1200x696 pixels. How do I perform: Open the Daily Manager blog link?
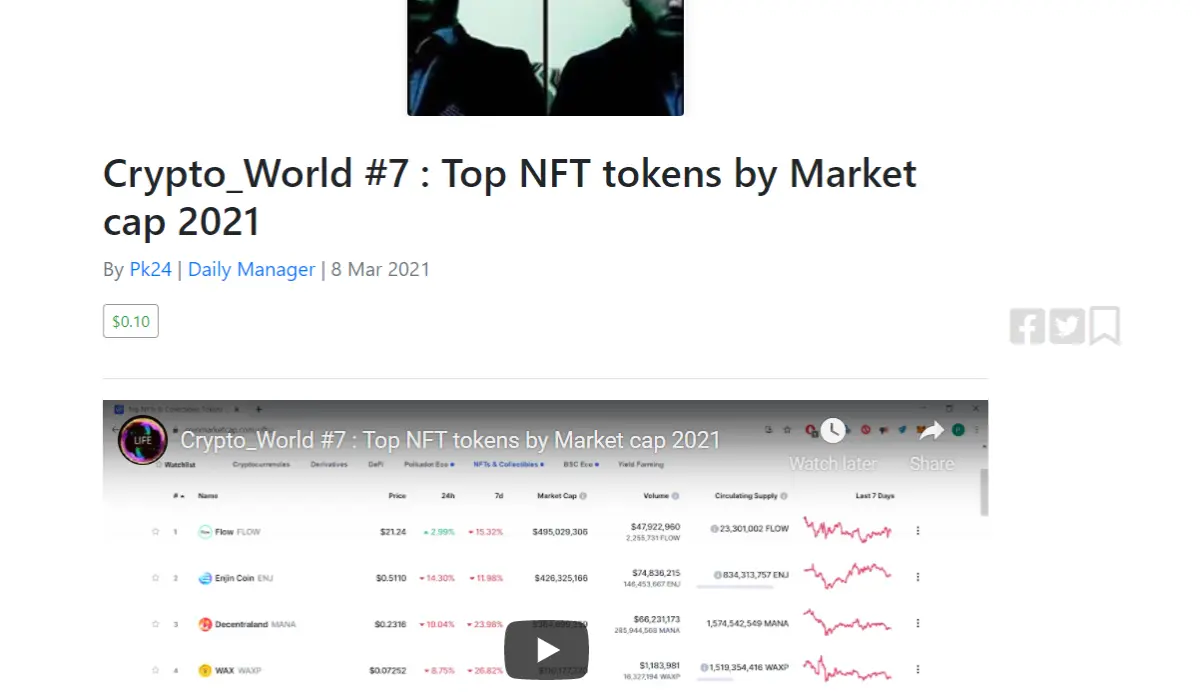point(251,269)
